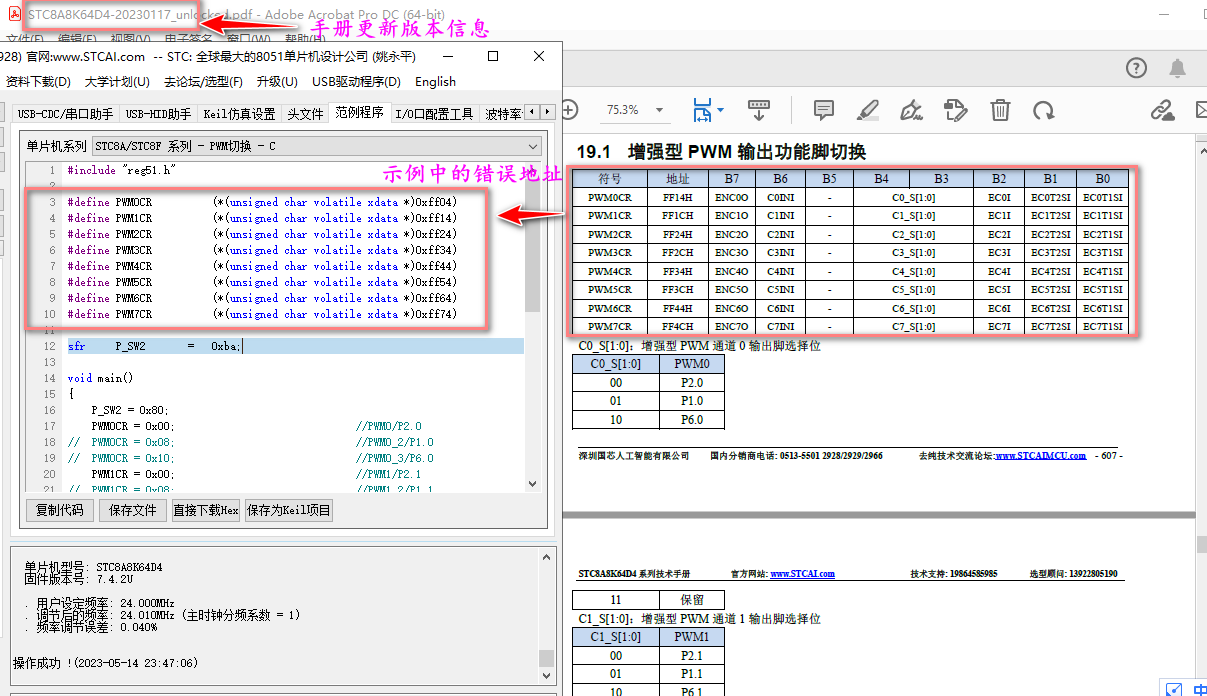This screenshot has height=696, width=1207.
Task: Click the void main() line
Action: point(100,378)
